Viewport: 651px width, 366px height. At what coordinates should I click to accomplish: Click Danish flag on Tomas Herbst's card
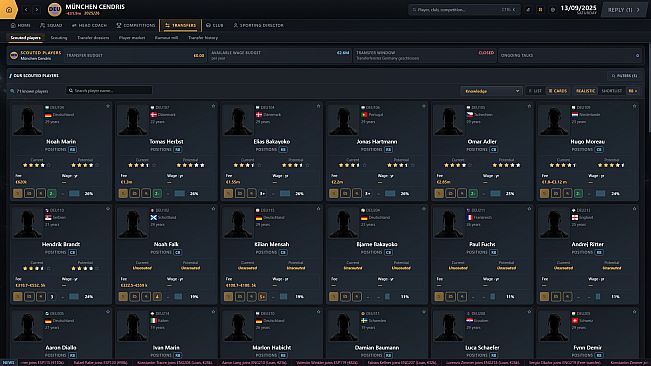coord(154,115)
